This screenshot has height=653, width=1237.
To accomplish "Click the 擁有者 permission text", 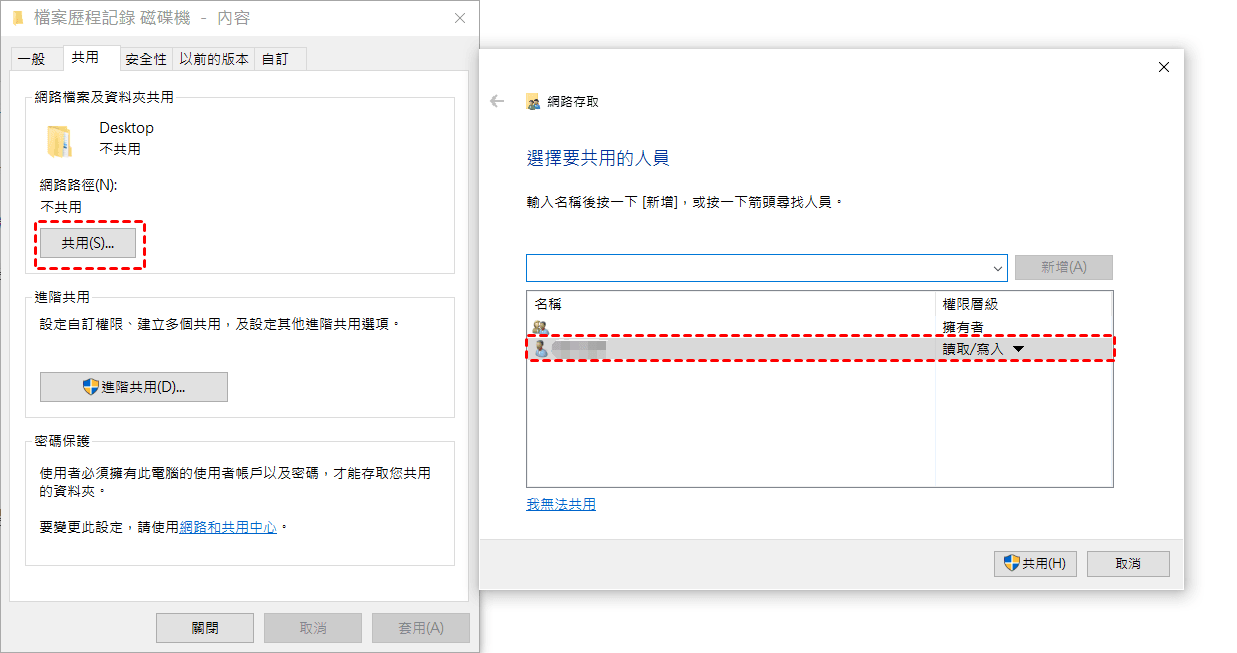I will [x=963, y=327].
